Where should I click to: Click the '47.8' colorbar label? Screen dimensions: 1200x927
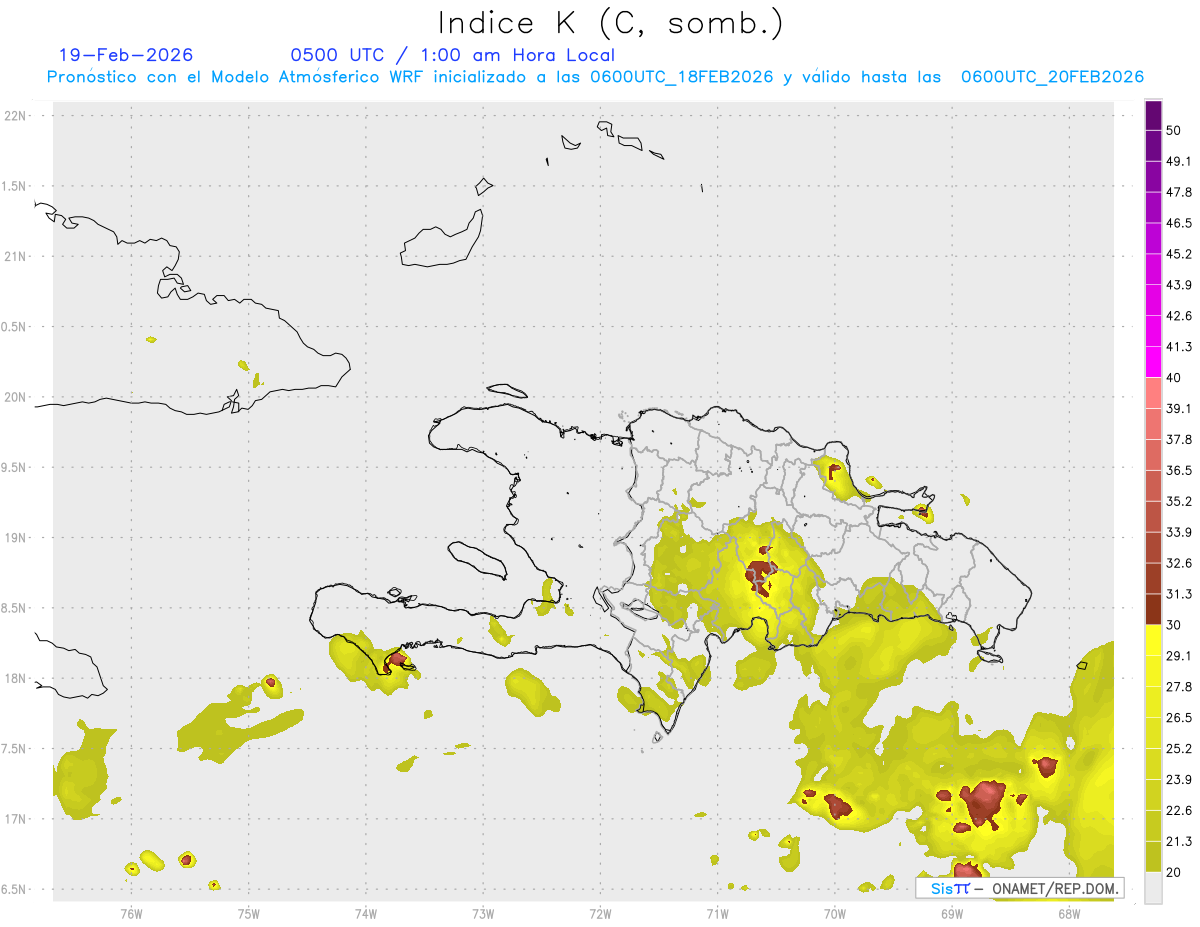coord(1179,192)
